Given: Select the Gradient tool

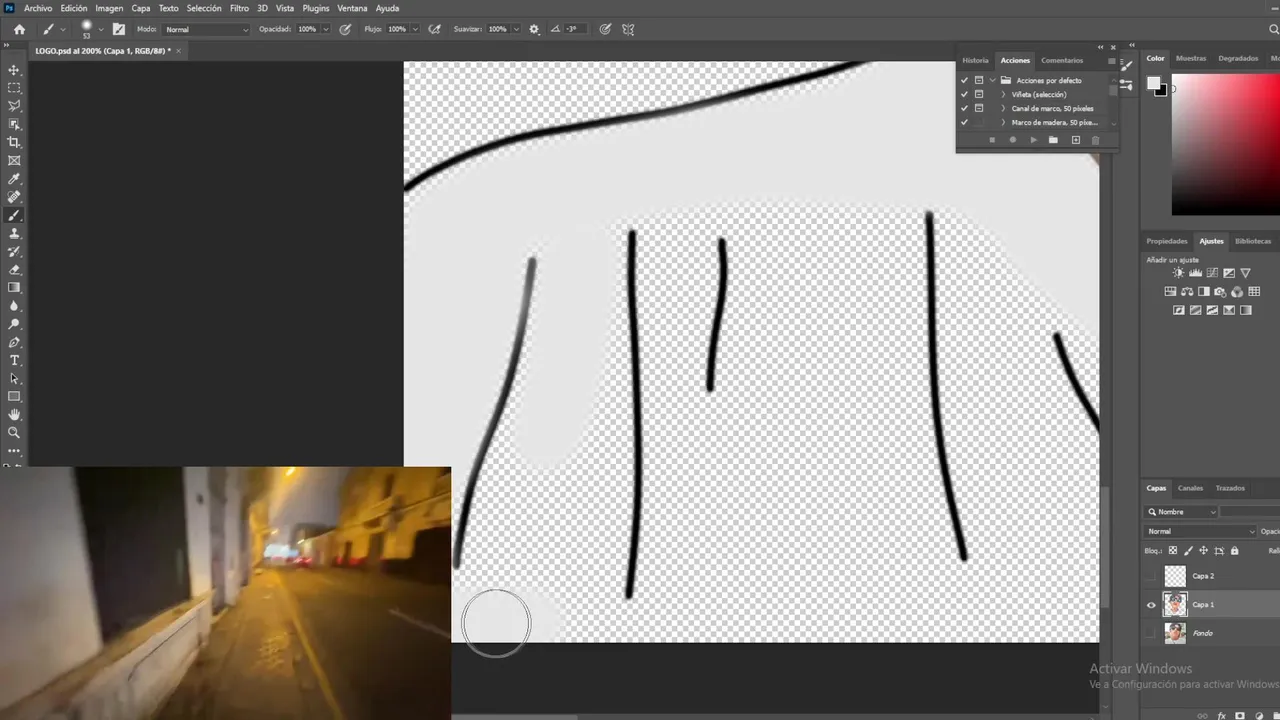Looking at the screenshot, I should click(x=14, y=288).
